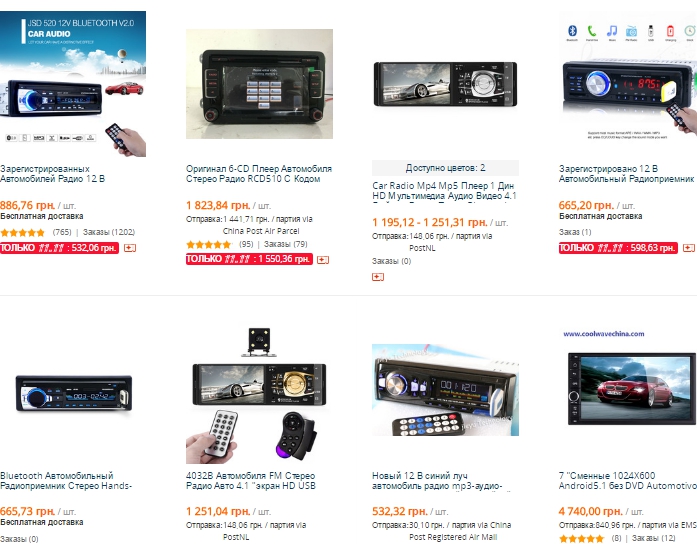Click star rating of the 4 740,00 грн. Android unit
Image resolution: width=697 pixels, height=544 pixels.
click(x=581, y=539)
